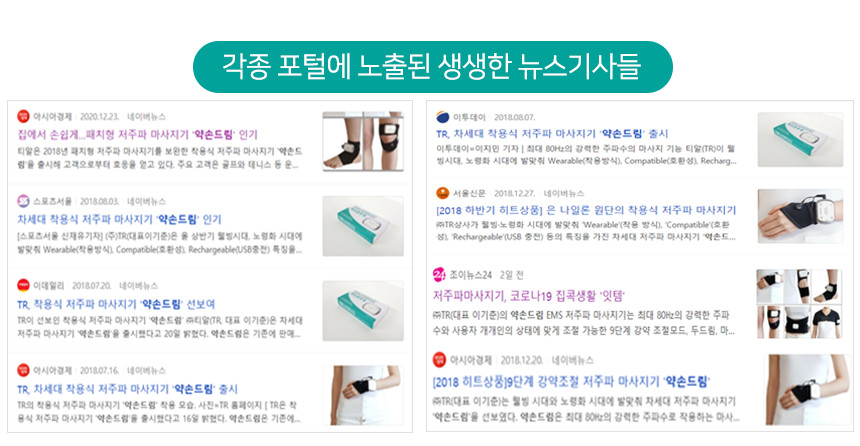
Task: Click the teal banner 각종 포털에 노출된 생생한 뉴스기사들
Action: pos(433,66)
